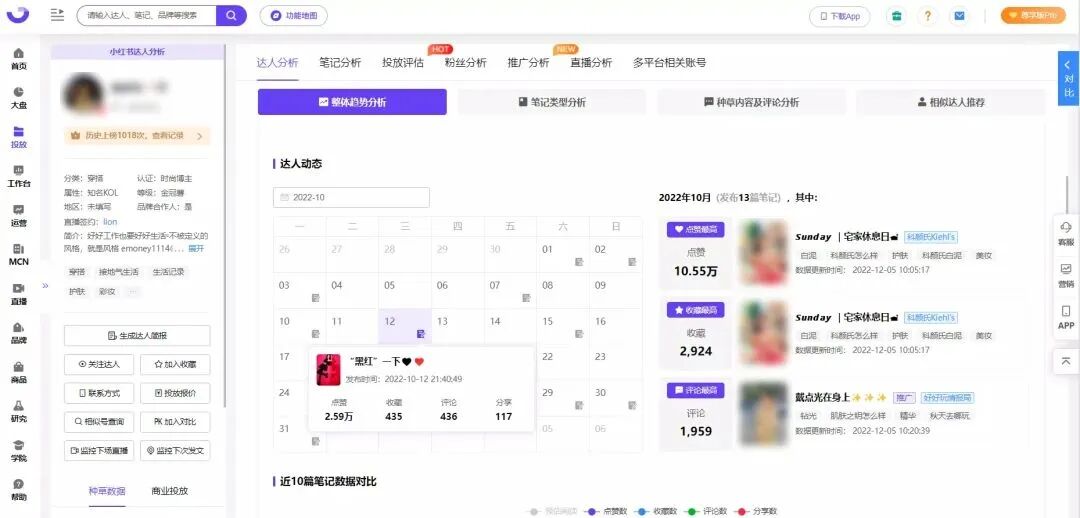
Task: Expand the profile bio with 展开
Action: tap(196, 248)
